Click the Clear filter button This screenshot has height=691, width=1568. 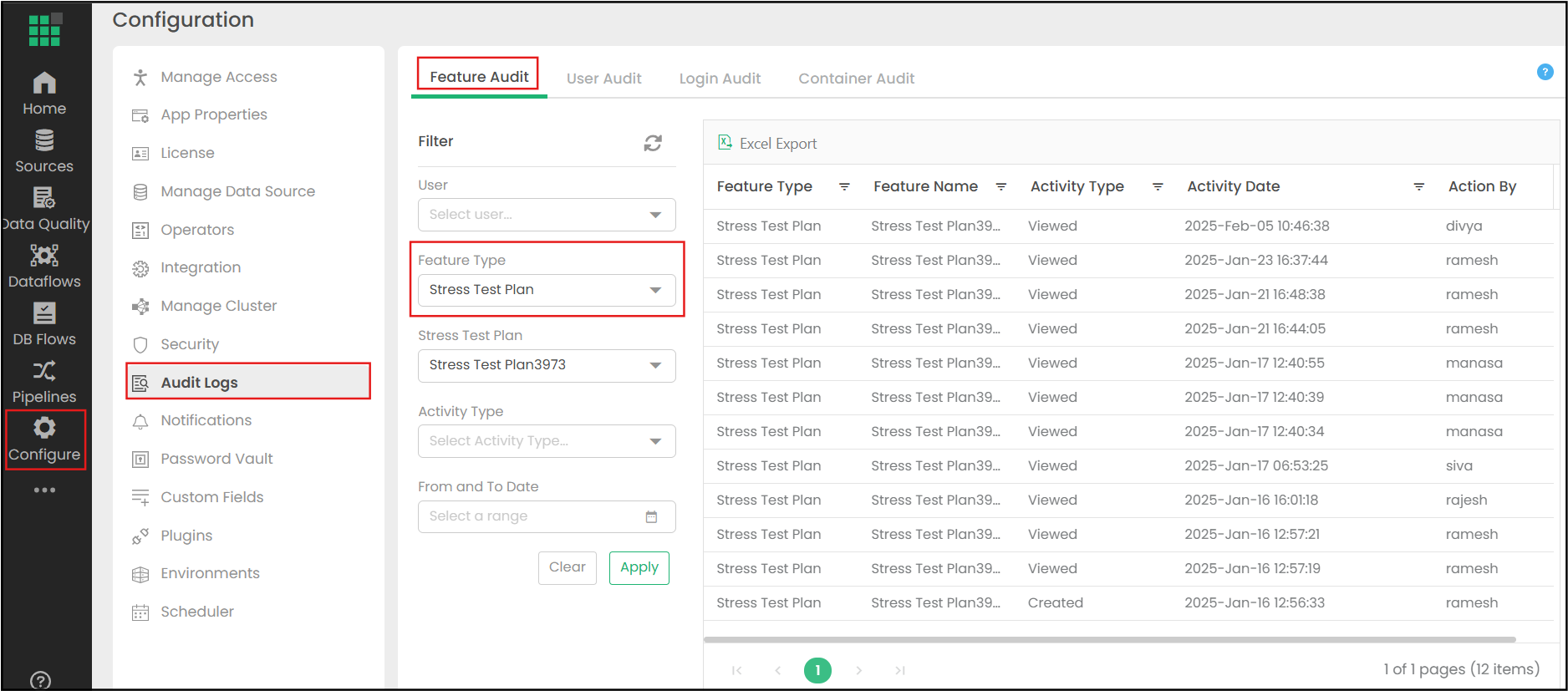click(567, 567)
